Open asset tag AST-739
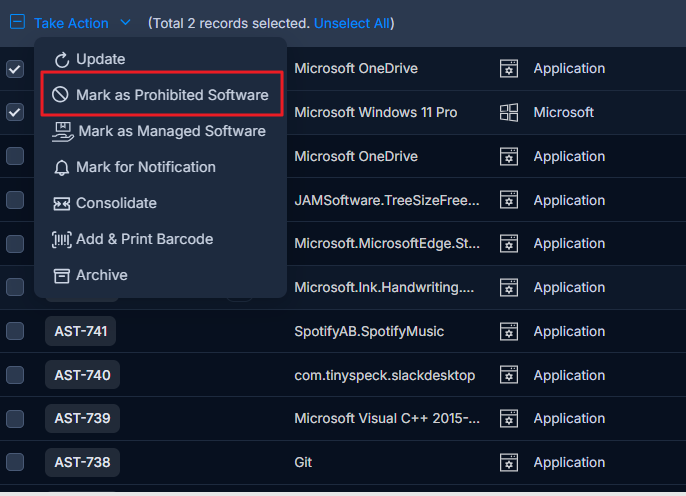Viewport: 686px width, 496px height. tap(82, 418)
